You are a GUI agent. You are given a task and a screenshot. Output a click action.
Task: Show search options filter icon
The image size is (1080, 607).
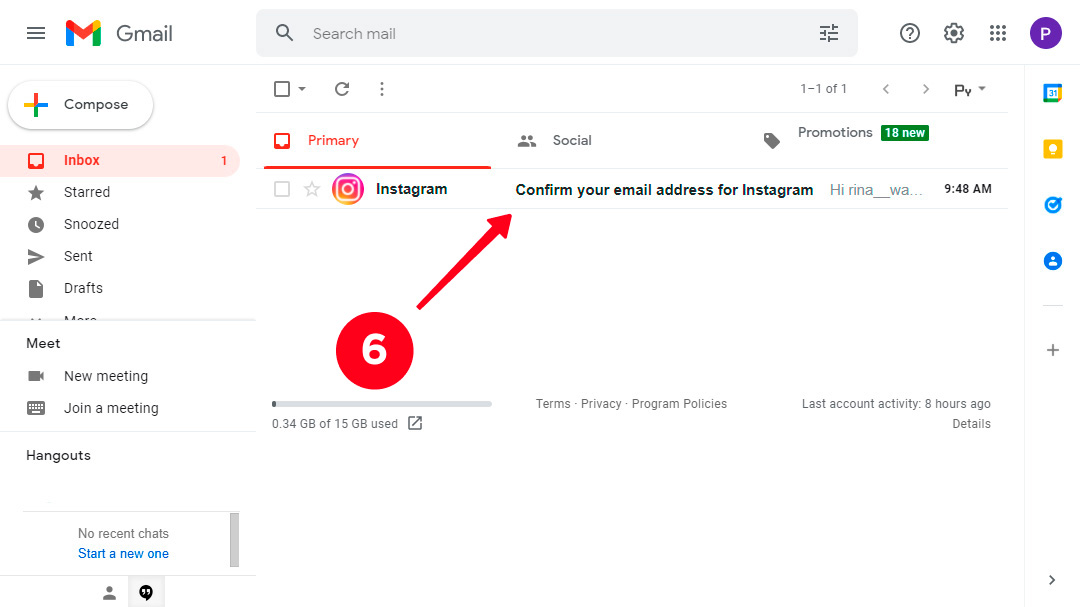pos(829,33)
